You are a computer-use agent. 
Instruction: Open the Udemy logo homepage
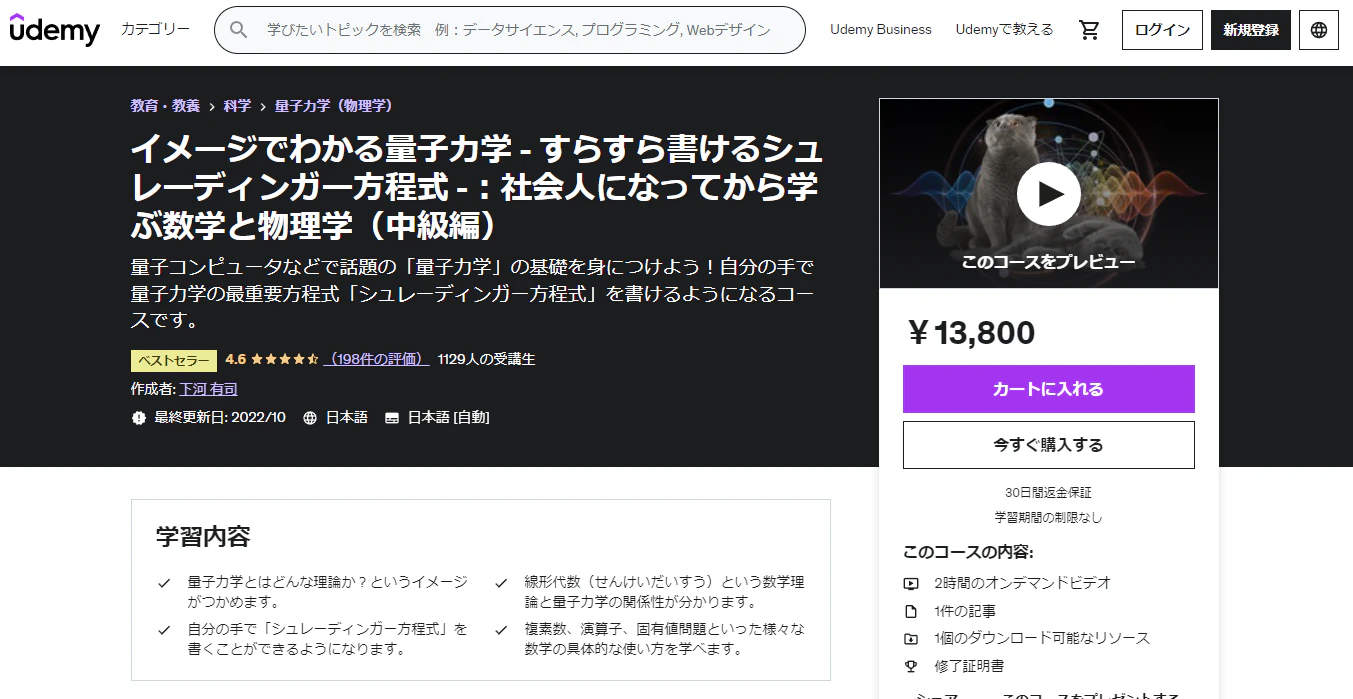pos(55,30)
